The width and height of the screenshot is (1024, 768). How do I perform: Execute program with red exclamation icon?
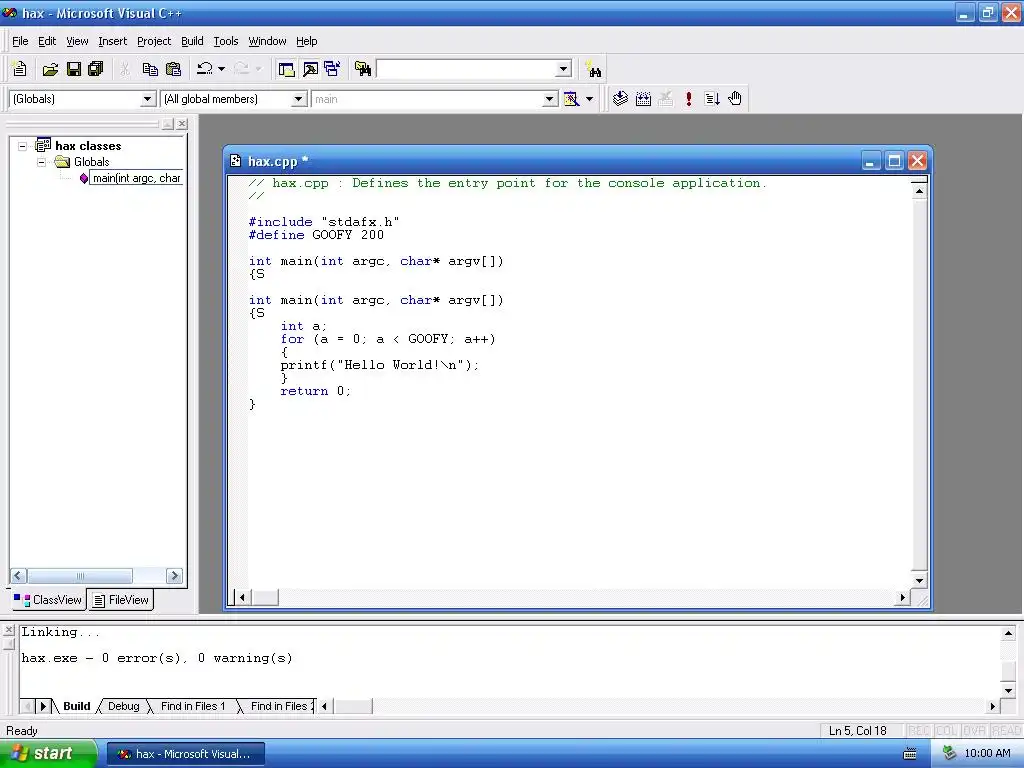[x=688, y=99]
